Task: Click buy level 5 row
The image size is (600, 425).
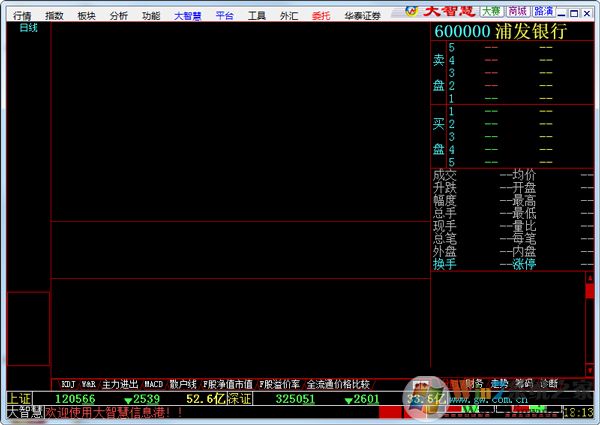Action: 520,162
